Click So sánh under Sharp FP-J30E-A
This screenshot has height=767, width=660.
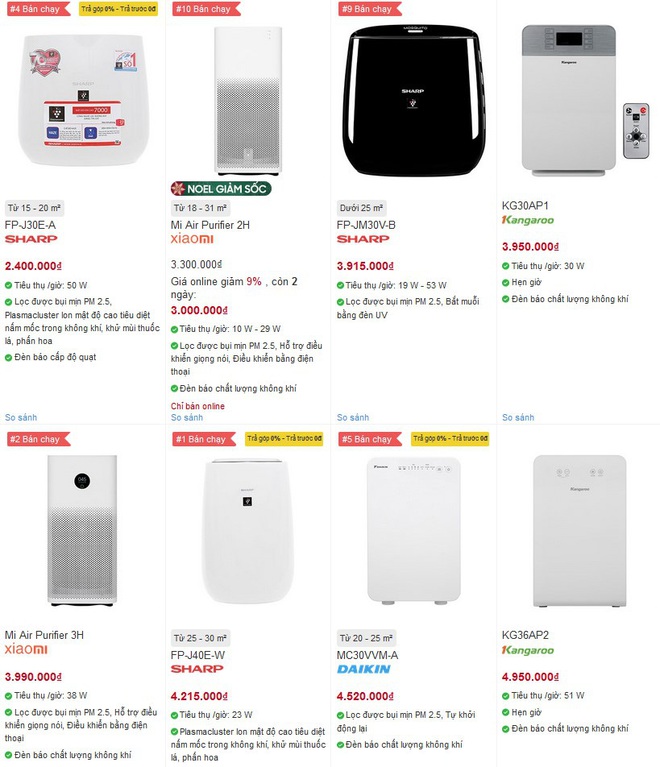point(21,417)
